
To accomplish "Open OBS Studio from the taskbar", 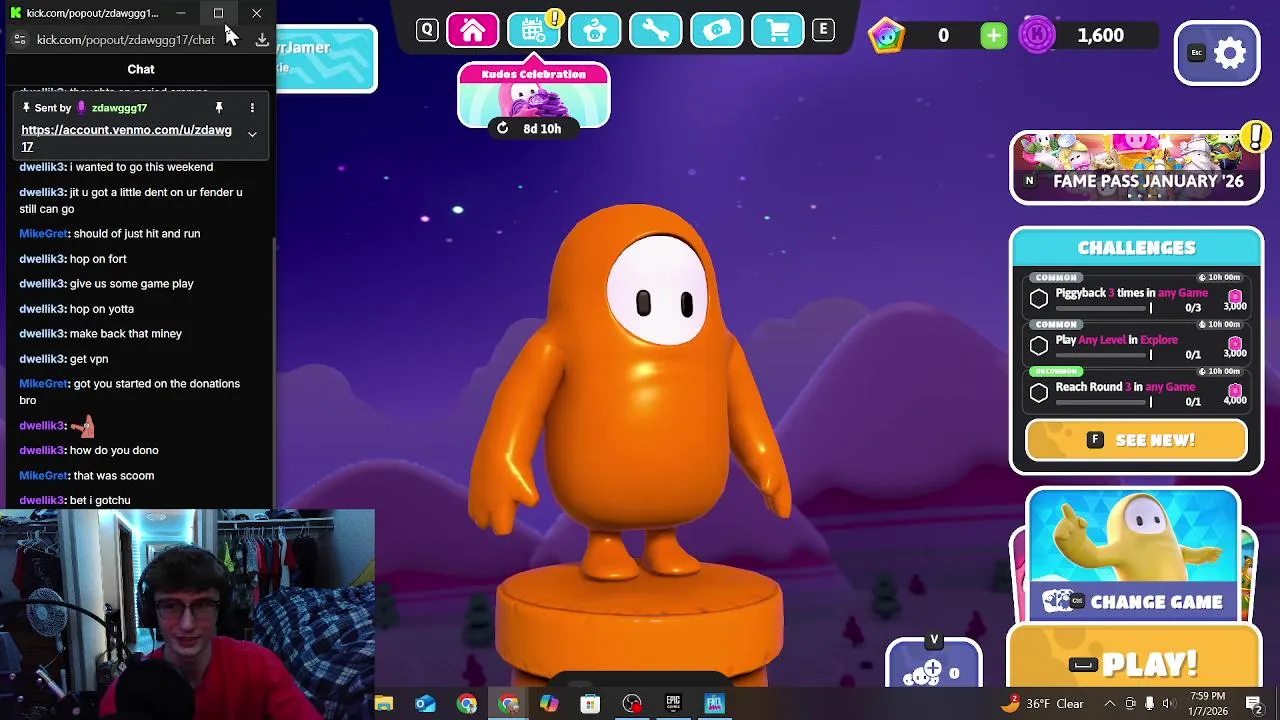I will point(632,704).
